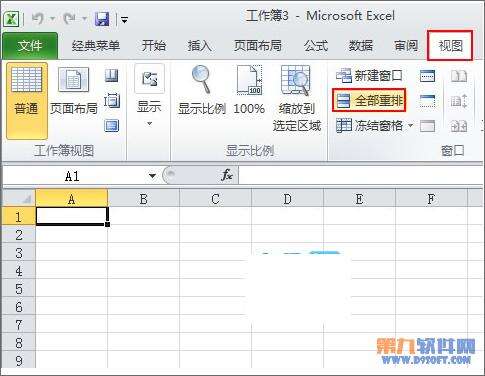Select row 6 header

click(19, 307)
